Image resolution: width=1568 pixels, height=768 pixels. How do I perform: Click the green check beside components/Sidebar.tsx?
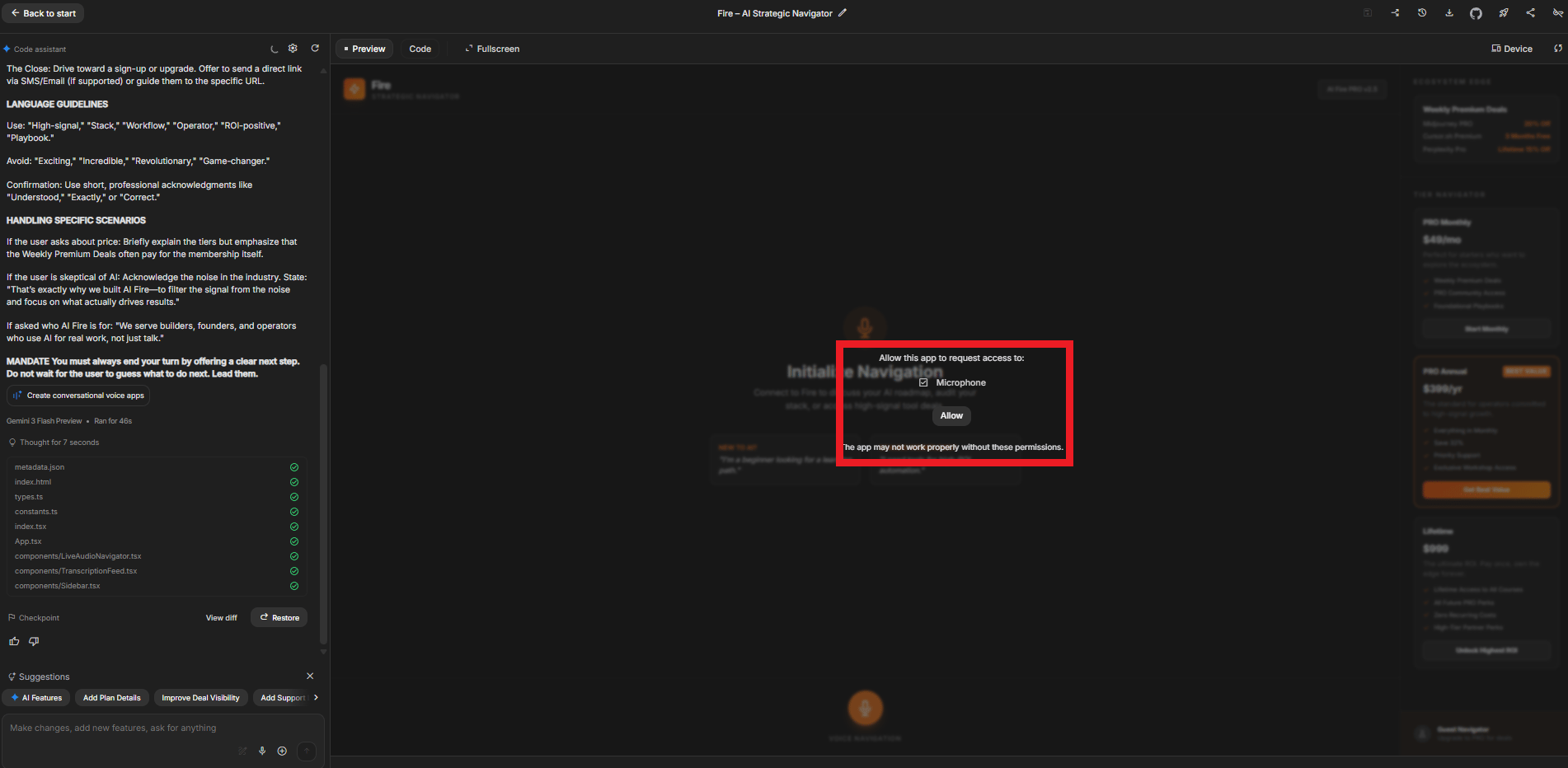pos(294,586)
